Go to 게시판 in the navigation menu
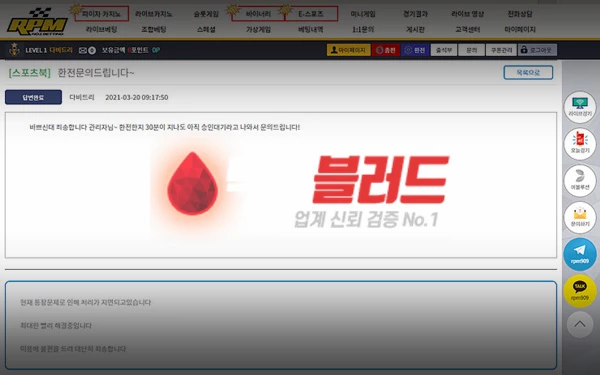This screenshot has height=375, width=600. point(416,29)
